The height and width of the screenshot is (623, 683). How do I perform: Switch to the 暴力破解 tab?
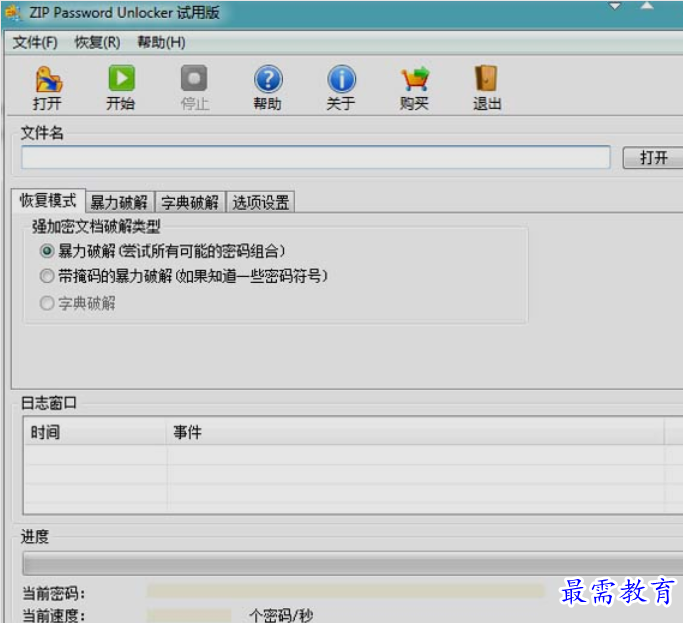click(120, 203)
